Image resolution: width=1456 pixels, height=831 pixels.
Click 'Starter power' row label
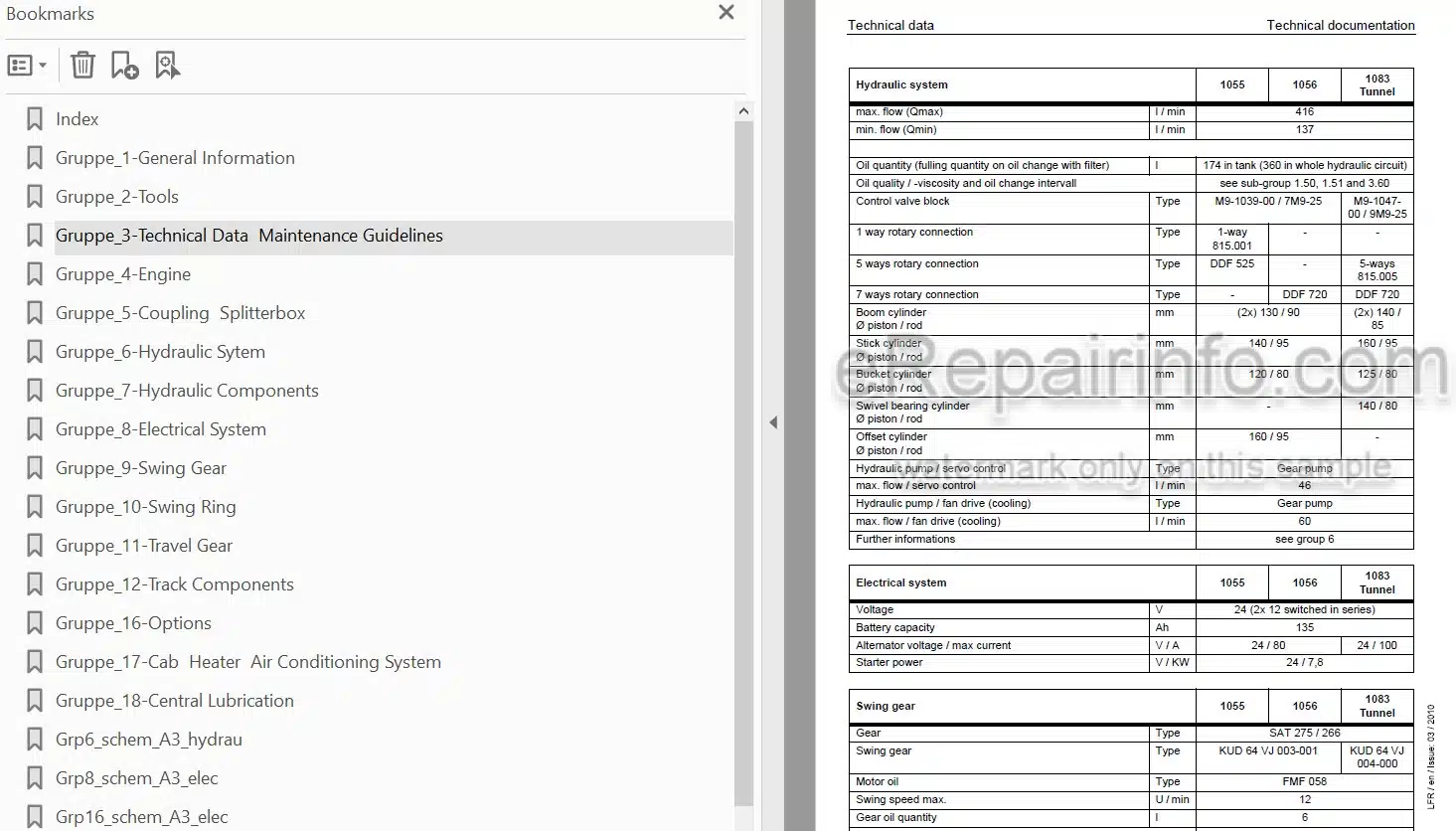(890, 663)
